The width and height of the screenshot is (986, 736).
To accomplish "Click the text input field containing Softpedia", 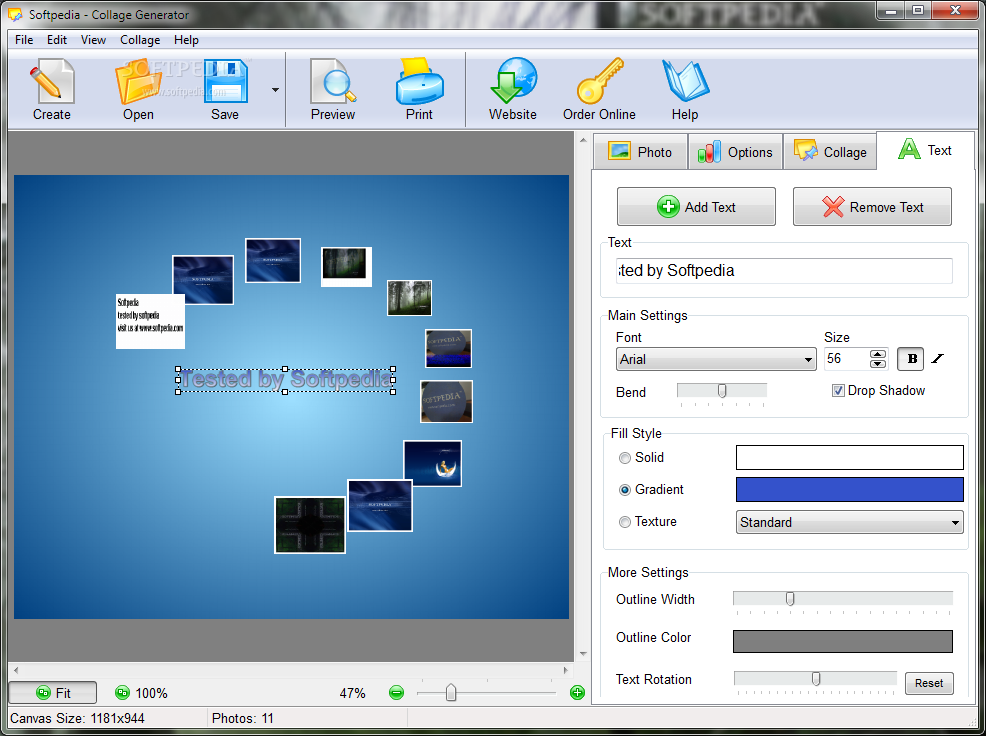I will (784, 270).
